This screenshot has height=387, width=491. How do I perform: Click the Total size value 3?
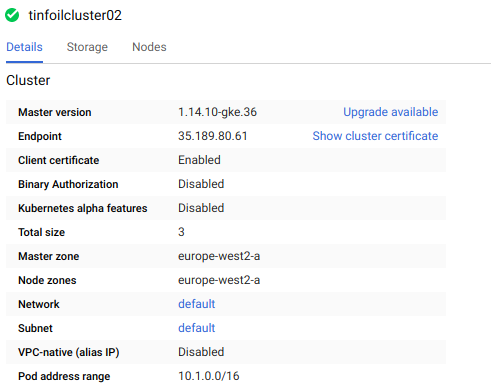(x=181, y=232)
